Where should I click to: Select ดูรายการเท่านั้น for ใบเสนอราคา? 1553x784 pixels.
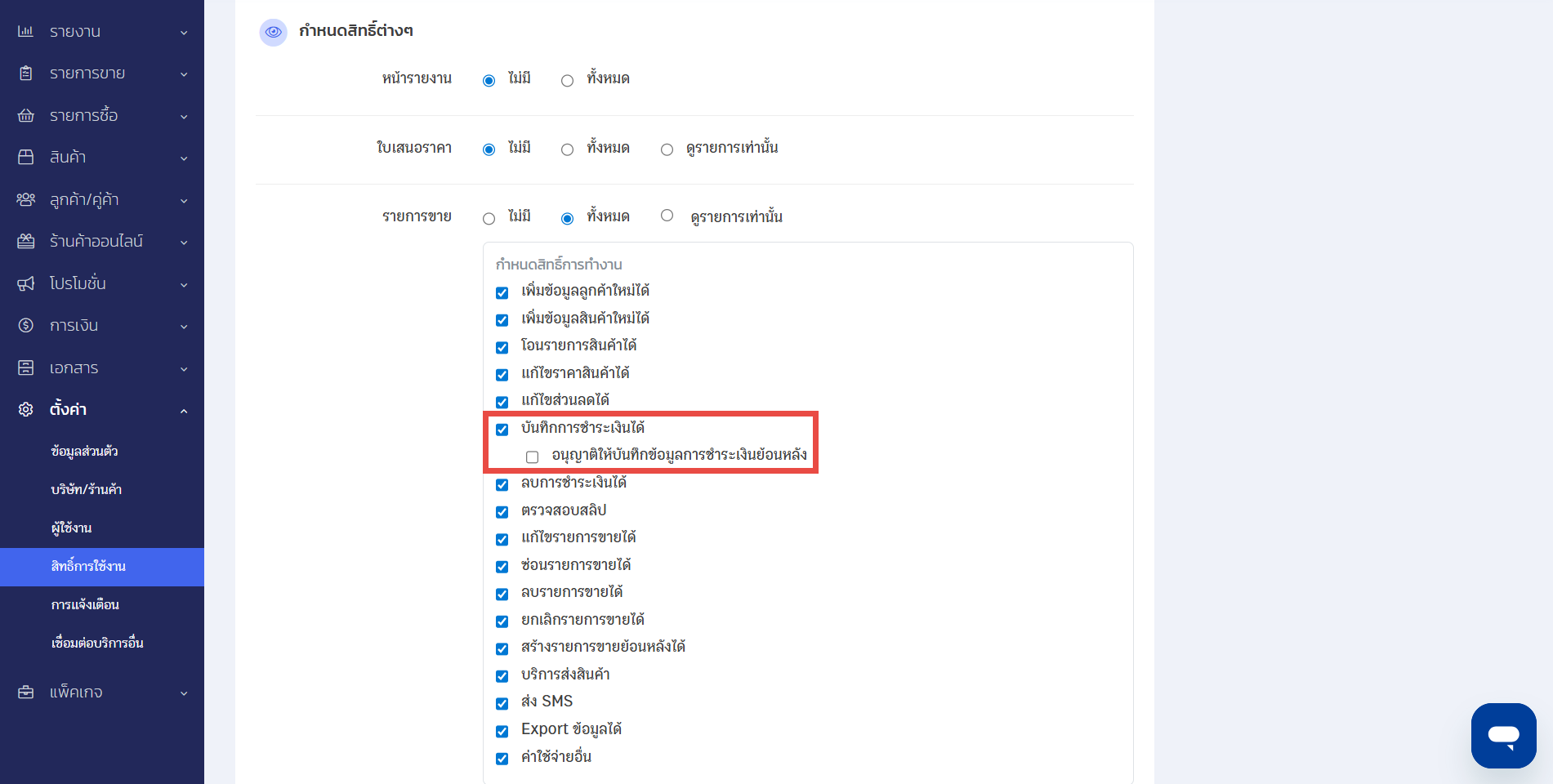coord(667,149)
